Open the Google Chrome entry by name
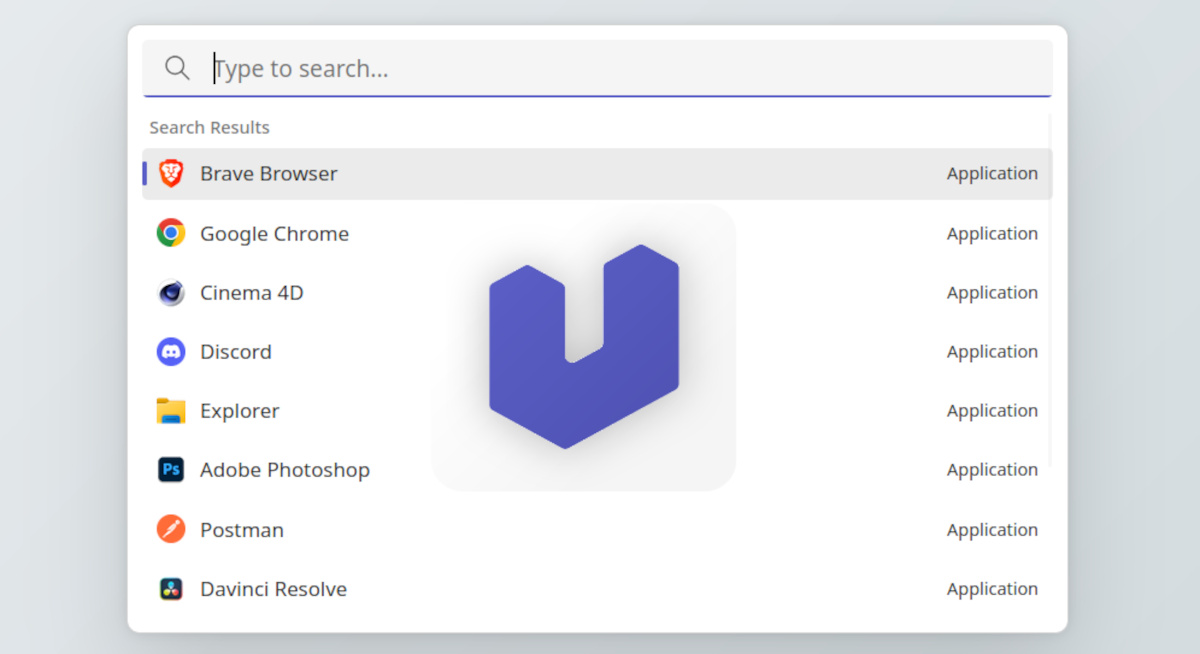The width and height of the screenshot is (1200, 654). [x=274, y=234]
